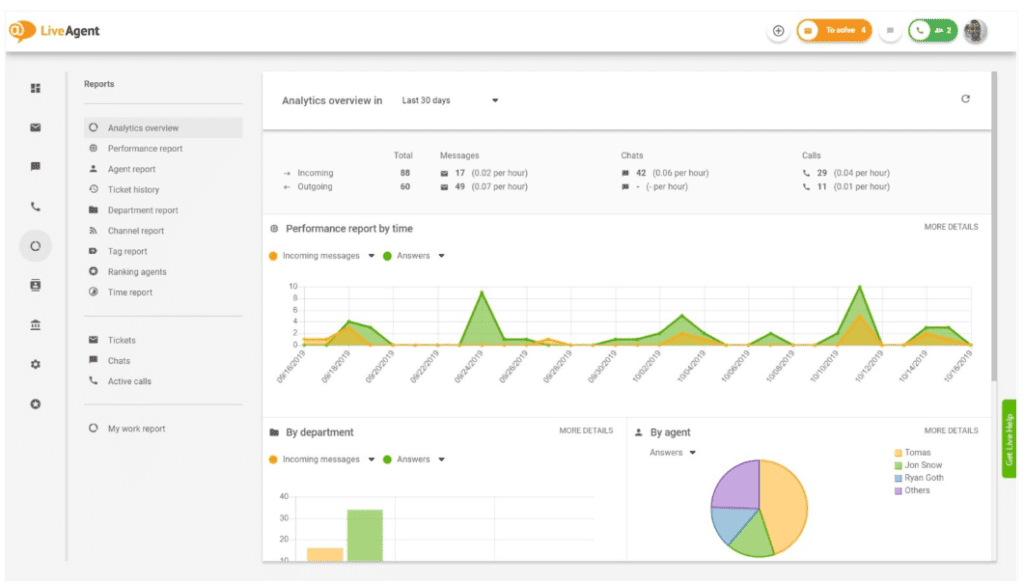Toggle the call availability green button

[932, 31]
